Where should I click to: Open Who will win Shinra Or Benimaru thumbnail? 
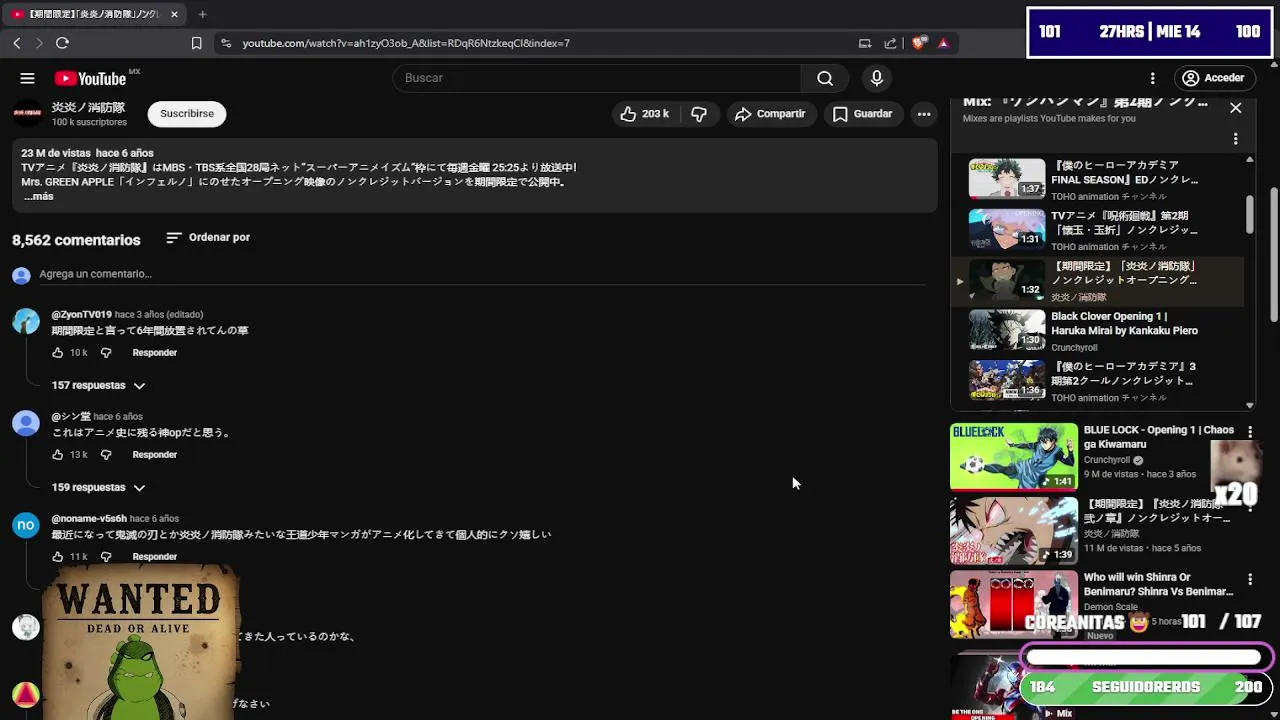coord(1013,604)
